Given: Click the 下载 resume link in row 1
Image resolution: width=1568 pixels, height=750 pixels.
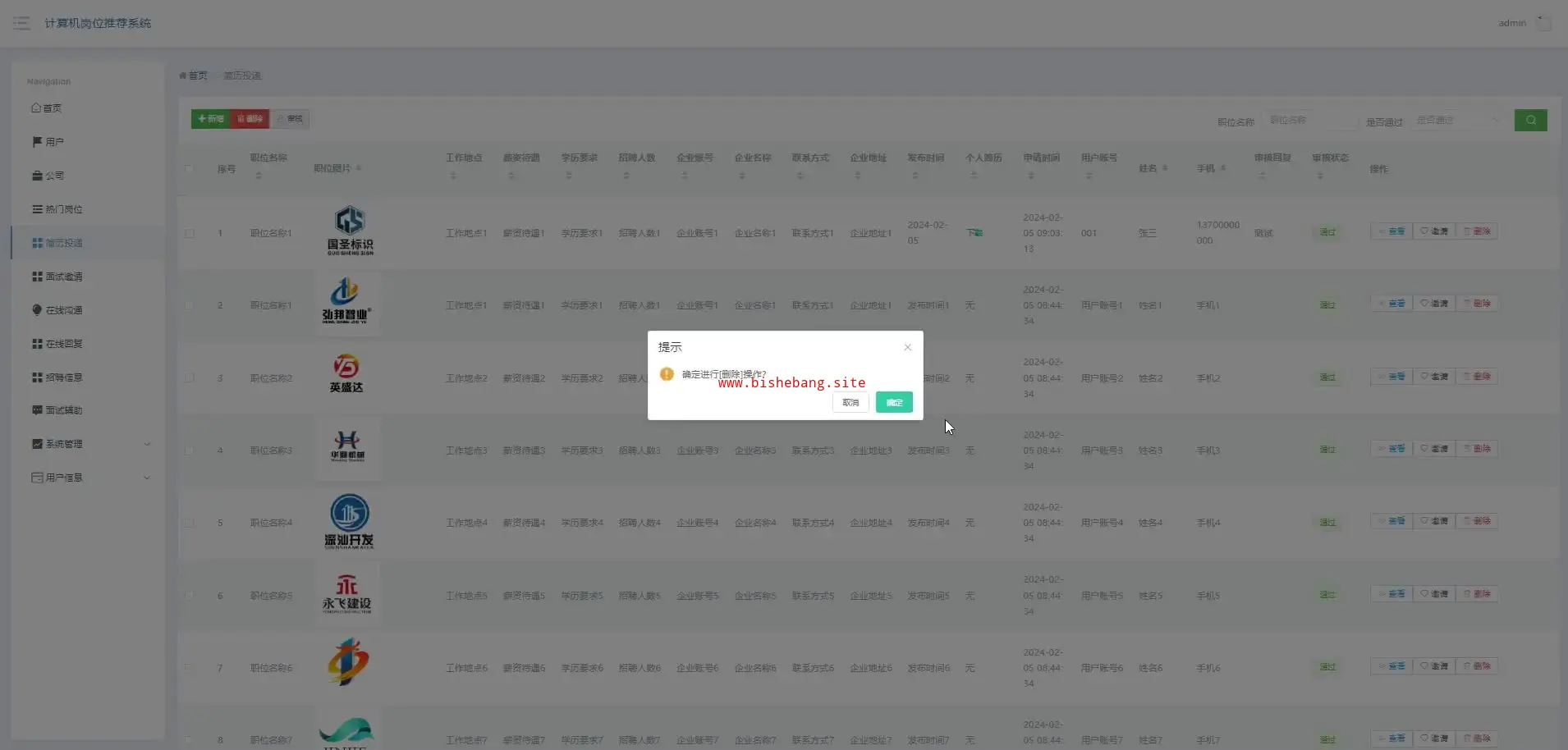Looking at the screenshot, I should point(974,233).
